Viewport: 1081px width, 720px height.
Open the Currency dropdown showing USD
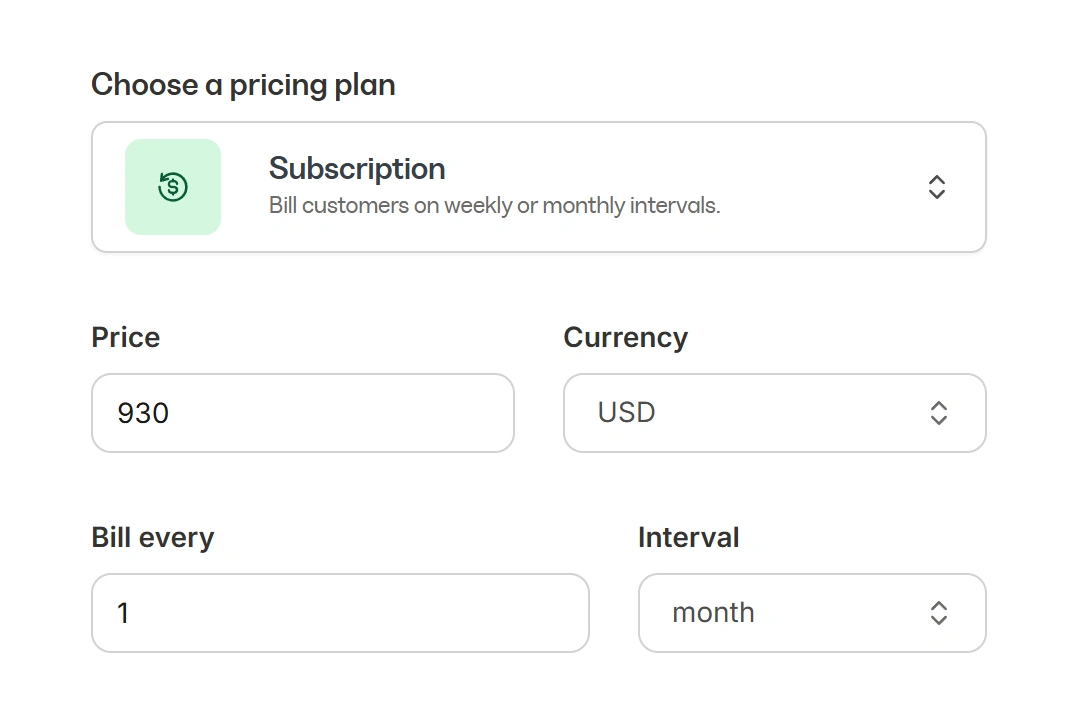[x=774, y=413]
